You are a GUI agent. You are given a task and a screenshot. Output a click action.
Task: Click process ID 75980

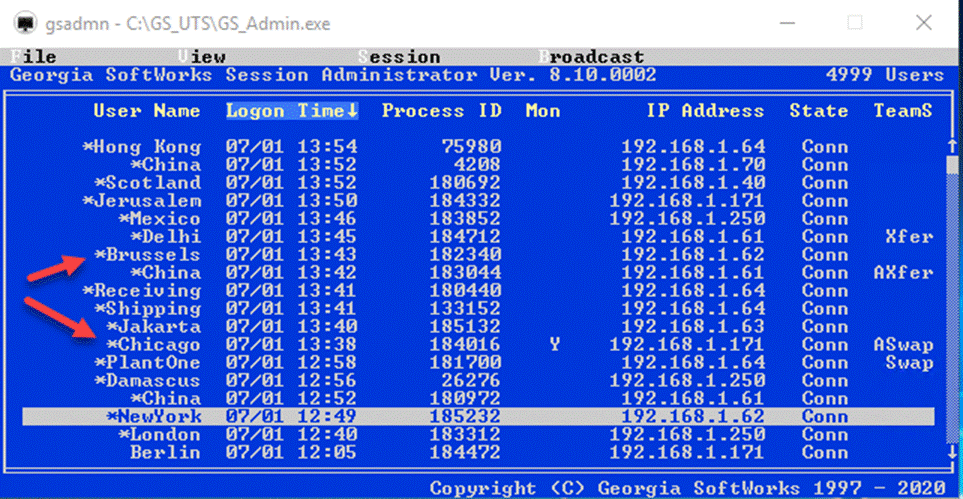[472, 147]
